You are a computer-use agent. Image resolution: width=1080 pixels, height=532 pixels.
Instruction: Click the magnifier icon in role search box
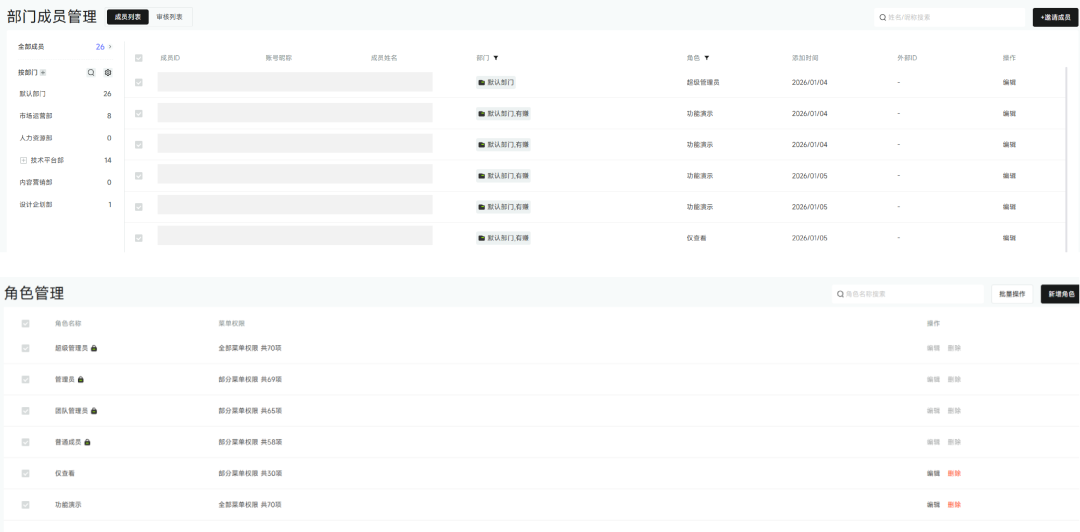click(x=840, y=294)
